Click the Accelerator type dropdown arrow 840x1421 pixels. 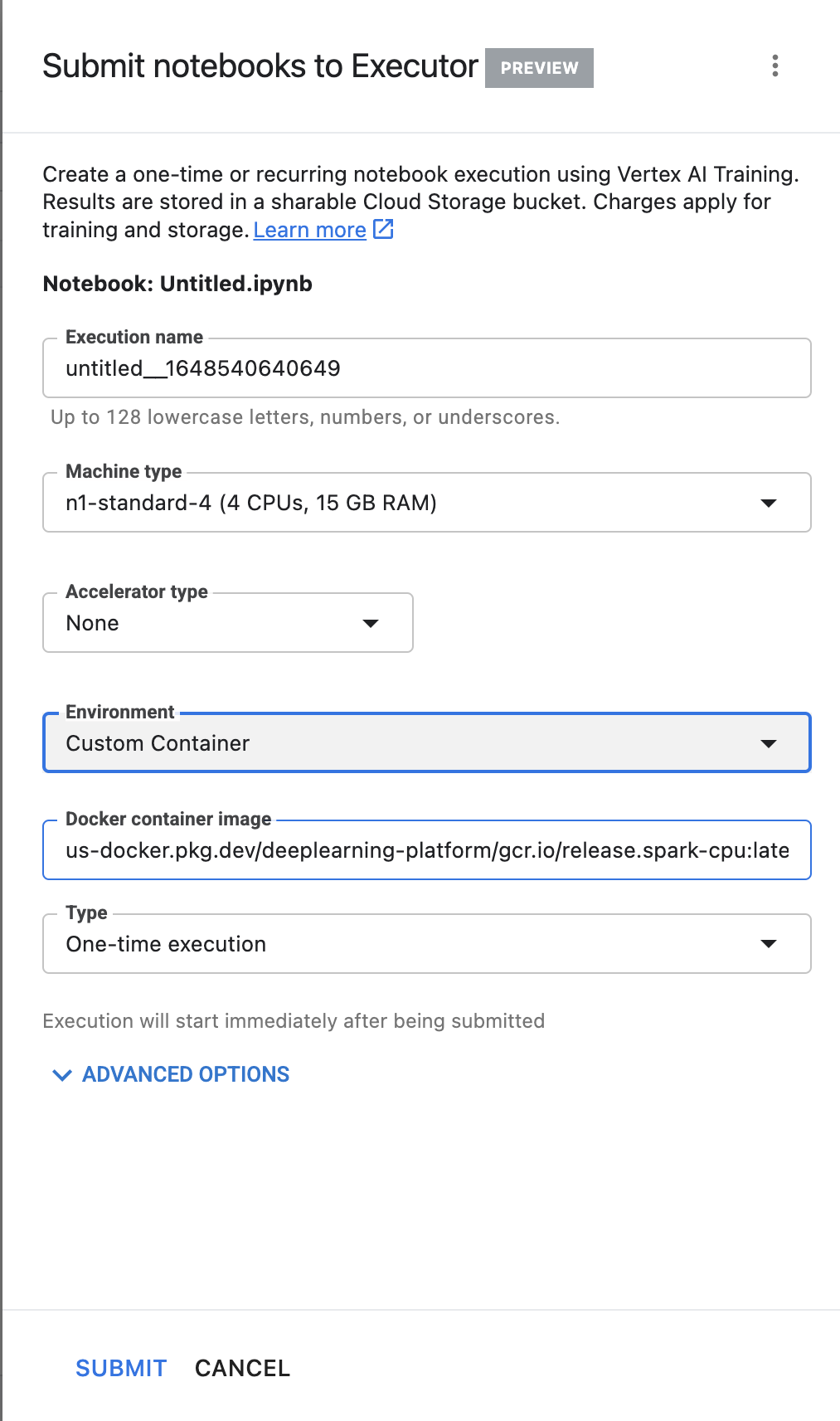(371, 623)
